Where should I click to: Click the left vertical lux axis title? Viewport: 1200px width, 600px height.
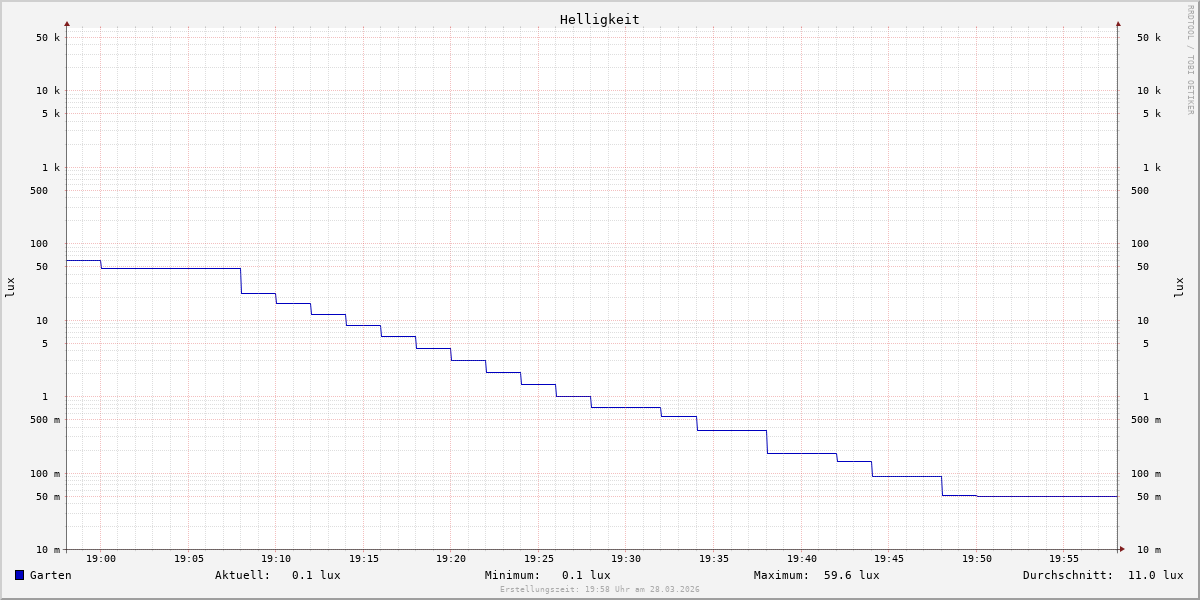[x=10, y=287]
